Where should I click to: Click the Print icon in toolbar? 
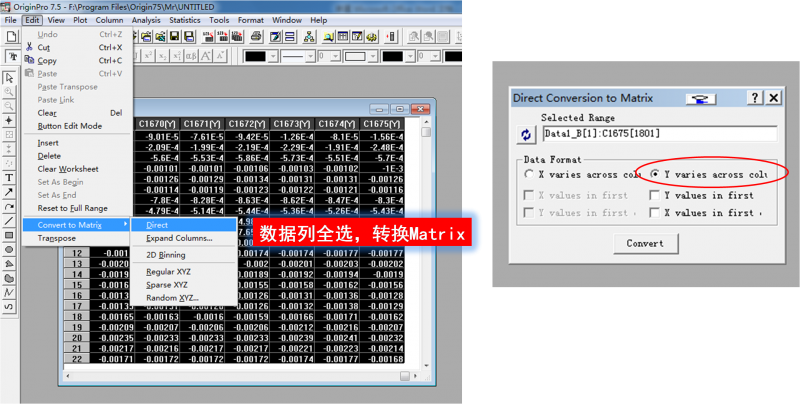pos(257,37)
